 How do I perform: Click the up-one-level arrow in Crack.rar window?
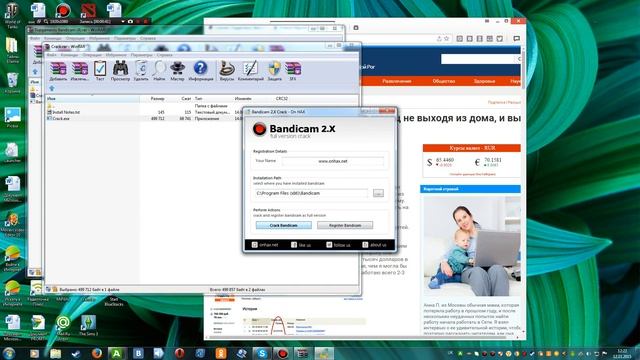[52, 88]
